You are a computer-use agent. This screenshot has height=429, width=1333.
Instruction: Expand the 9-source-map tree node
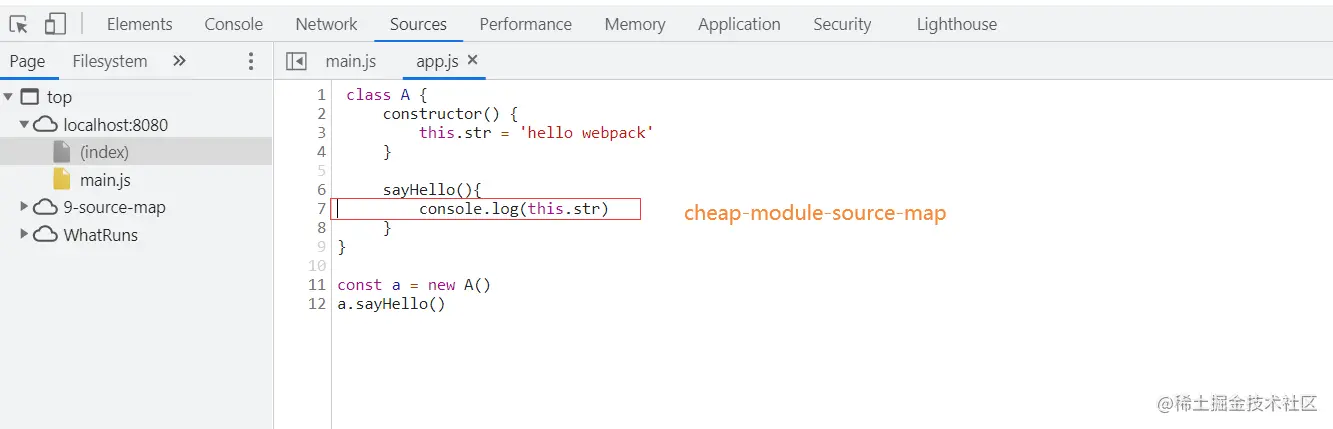pyautogui.click(x=25, y=207)
